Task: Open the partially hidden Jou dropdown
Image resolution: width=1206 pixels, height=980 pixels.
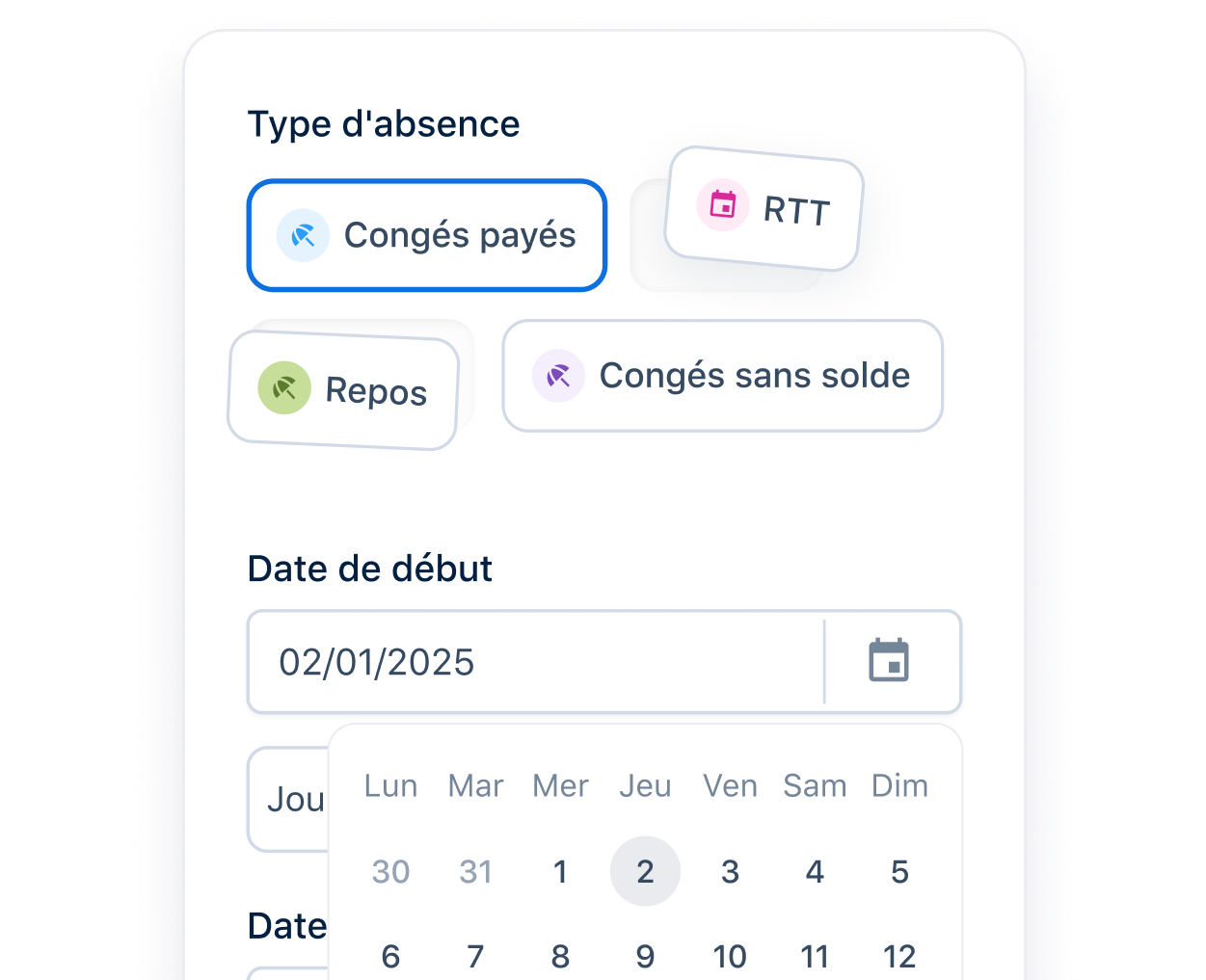Action: tap(288, 799)
